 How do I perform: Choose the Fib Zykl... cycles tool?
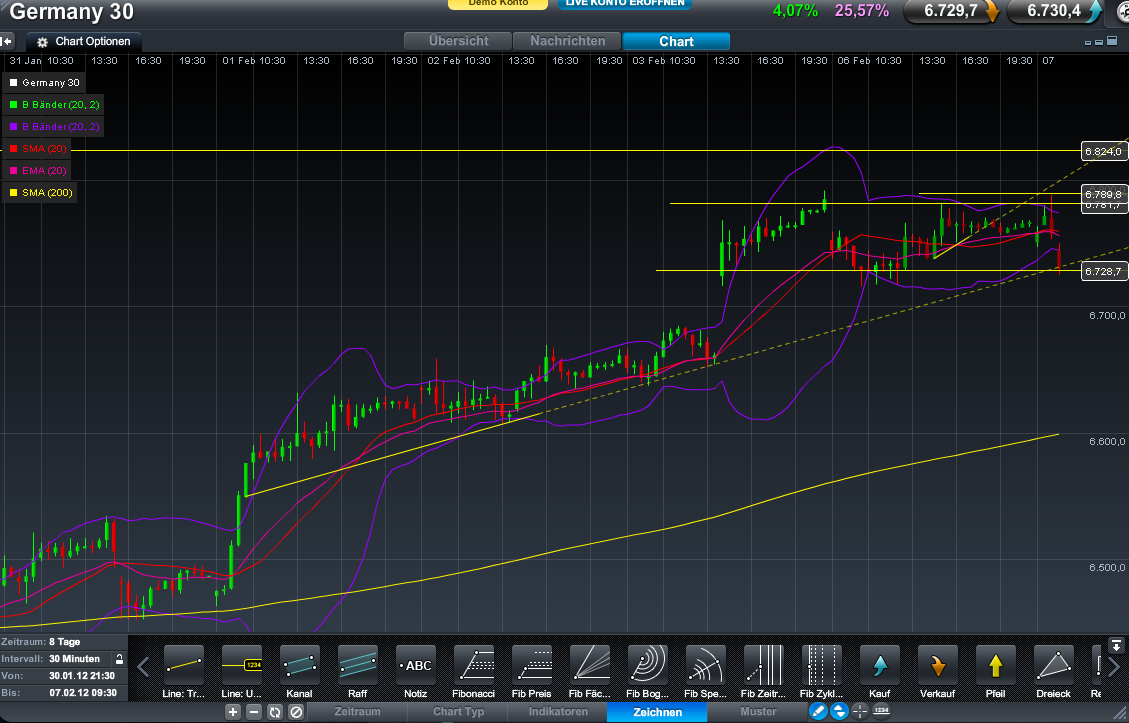822,665
